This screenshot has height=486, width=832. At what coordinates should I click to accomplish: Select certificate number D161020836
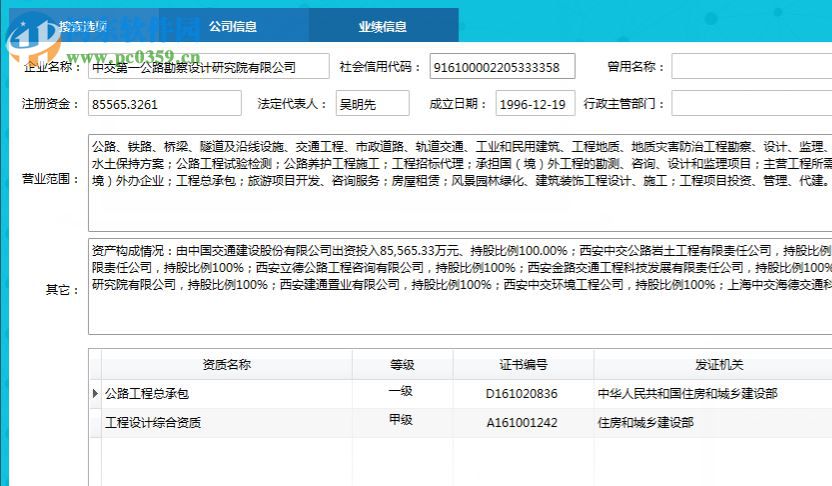[x=523, y=394]
